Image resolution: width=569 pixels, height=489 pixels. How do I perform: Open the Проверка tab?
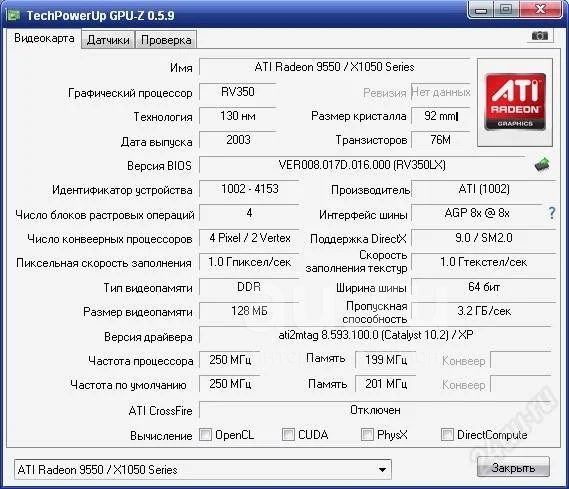click(166, 40)
